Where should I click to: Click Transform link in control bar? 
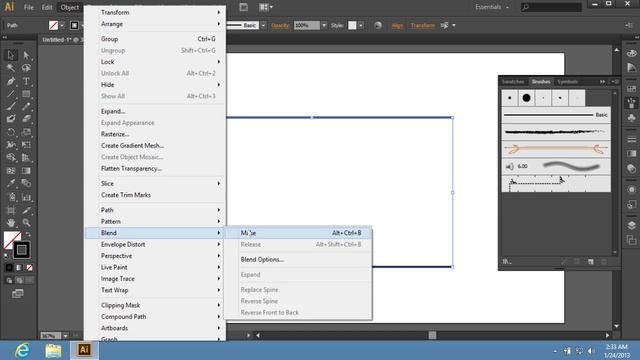tap(422, 25)
